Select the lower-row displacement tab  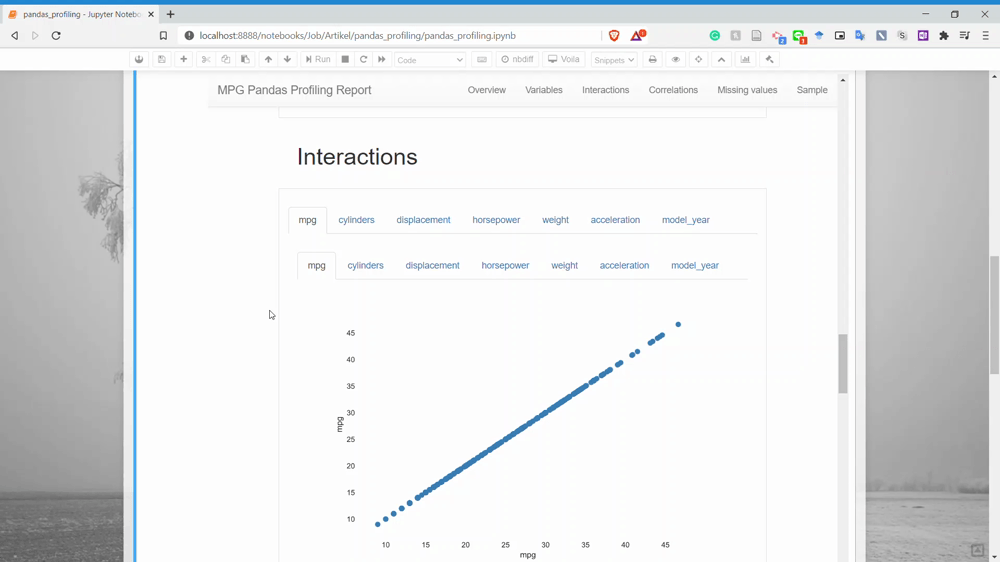(x=432, y=265)
